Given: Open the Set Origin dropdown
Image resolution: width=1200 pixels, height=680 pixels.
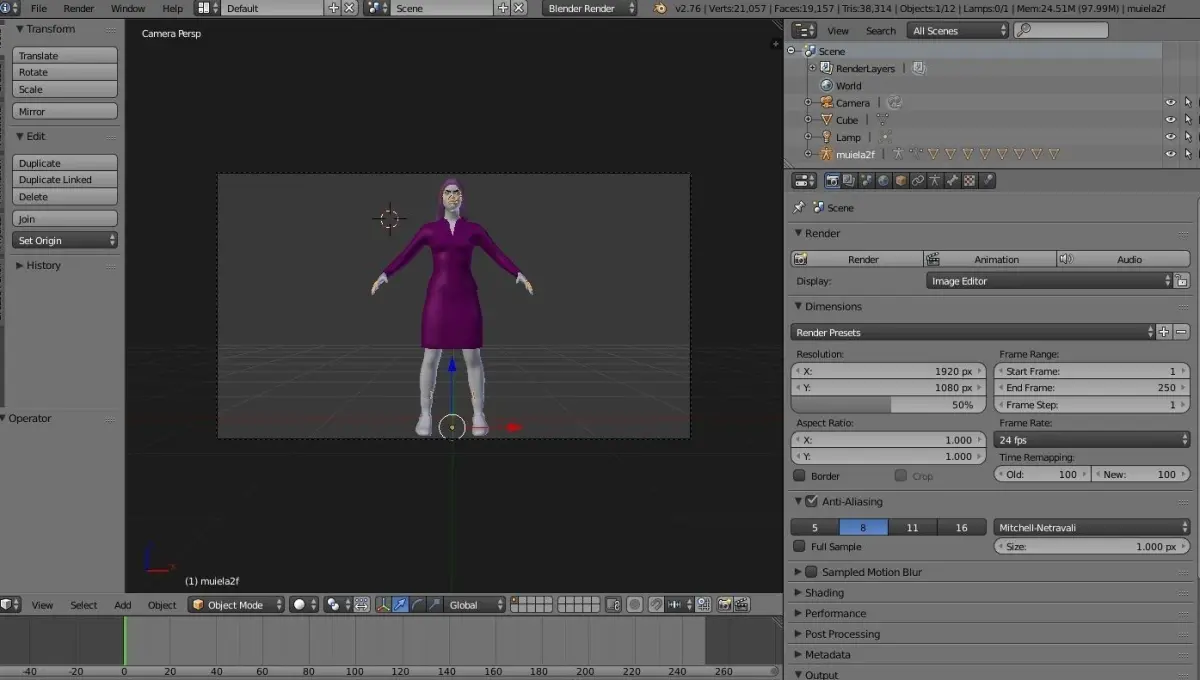Looking at the screenshot, I should [x=65, y=240].
